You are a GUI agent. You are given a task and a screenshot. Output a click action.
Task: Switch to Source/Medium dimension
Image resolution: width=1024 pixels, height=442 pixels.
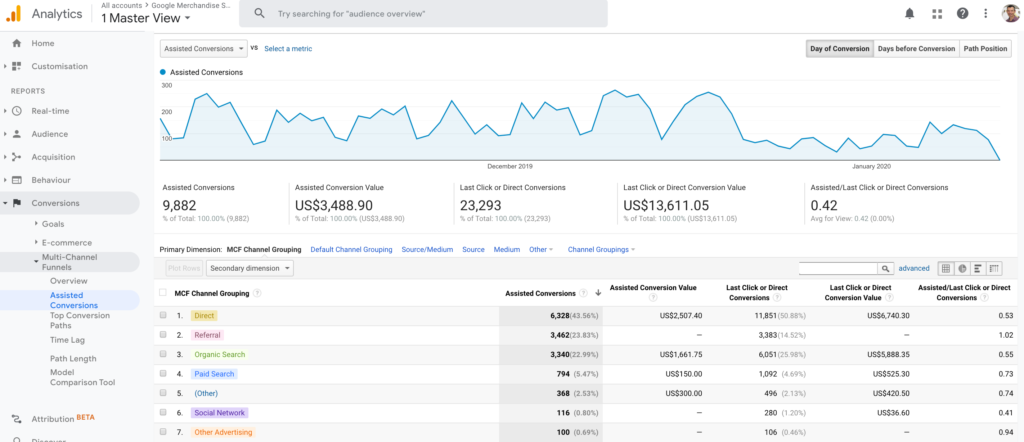427,249
